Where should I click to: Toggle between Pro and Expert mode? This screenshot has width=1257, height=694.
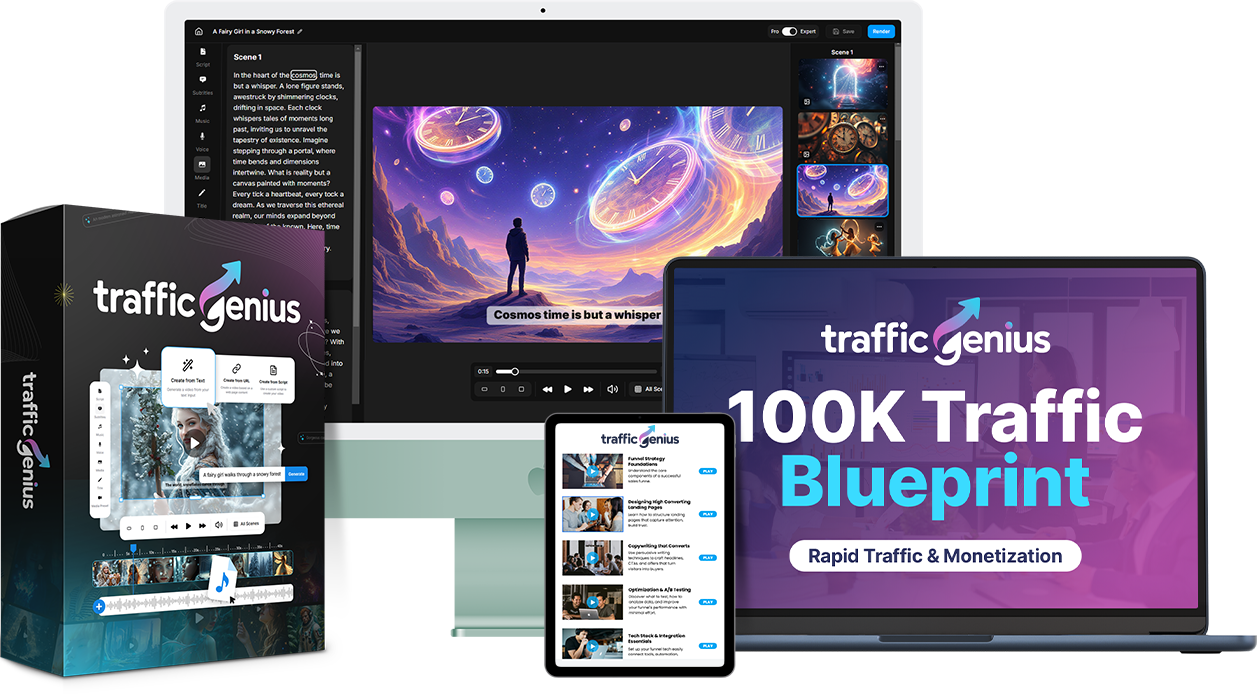(789, 31)
